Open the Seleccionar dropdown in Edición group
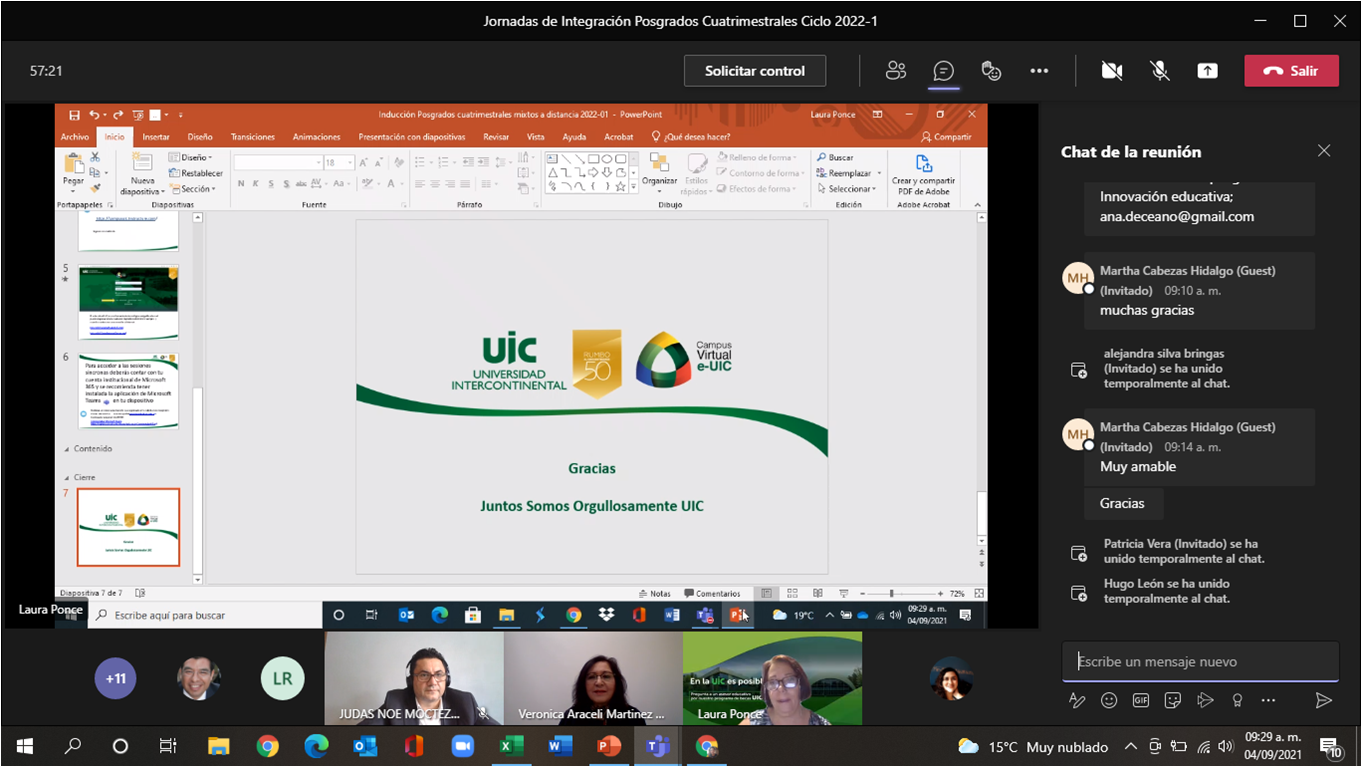This screenshot has width=1362, height=767. [x=849, y=189]
